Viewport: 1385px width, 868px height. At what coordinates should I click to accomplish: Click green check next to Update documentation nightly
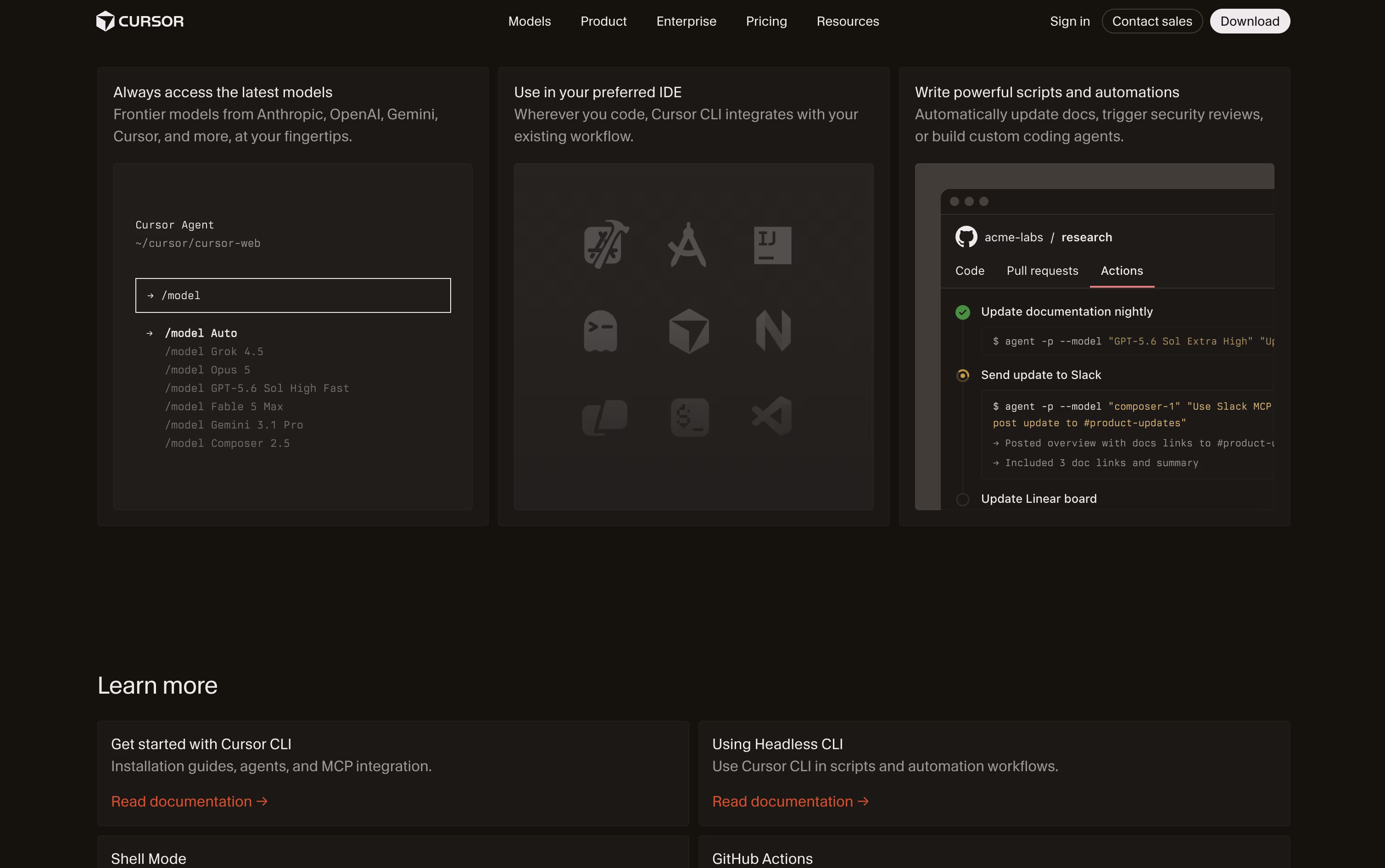(962, 312)
